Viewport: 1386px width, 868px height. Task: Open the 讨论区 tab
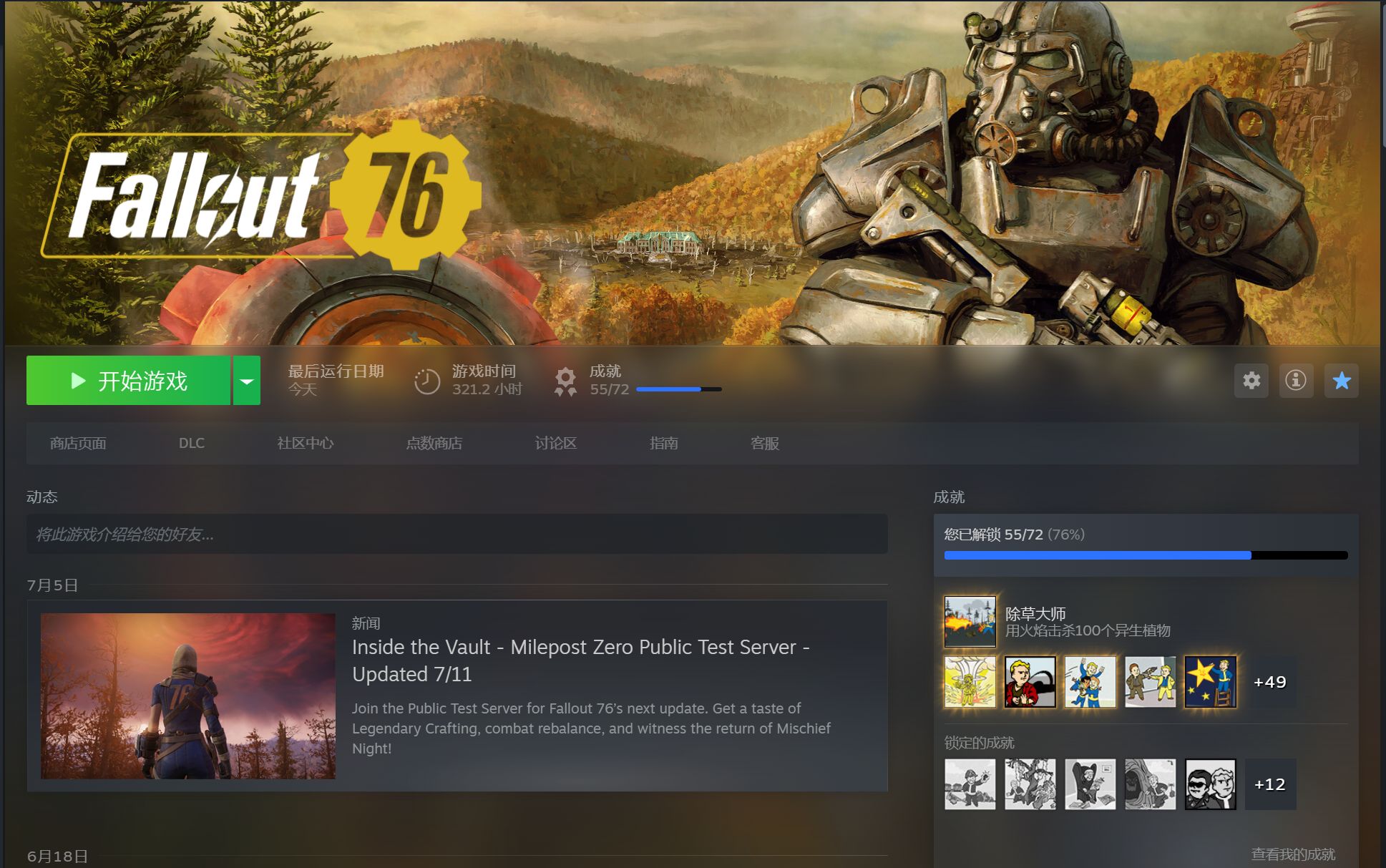pos(556,444)
